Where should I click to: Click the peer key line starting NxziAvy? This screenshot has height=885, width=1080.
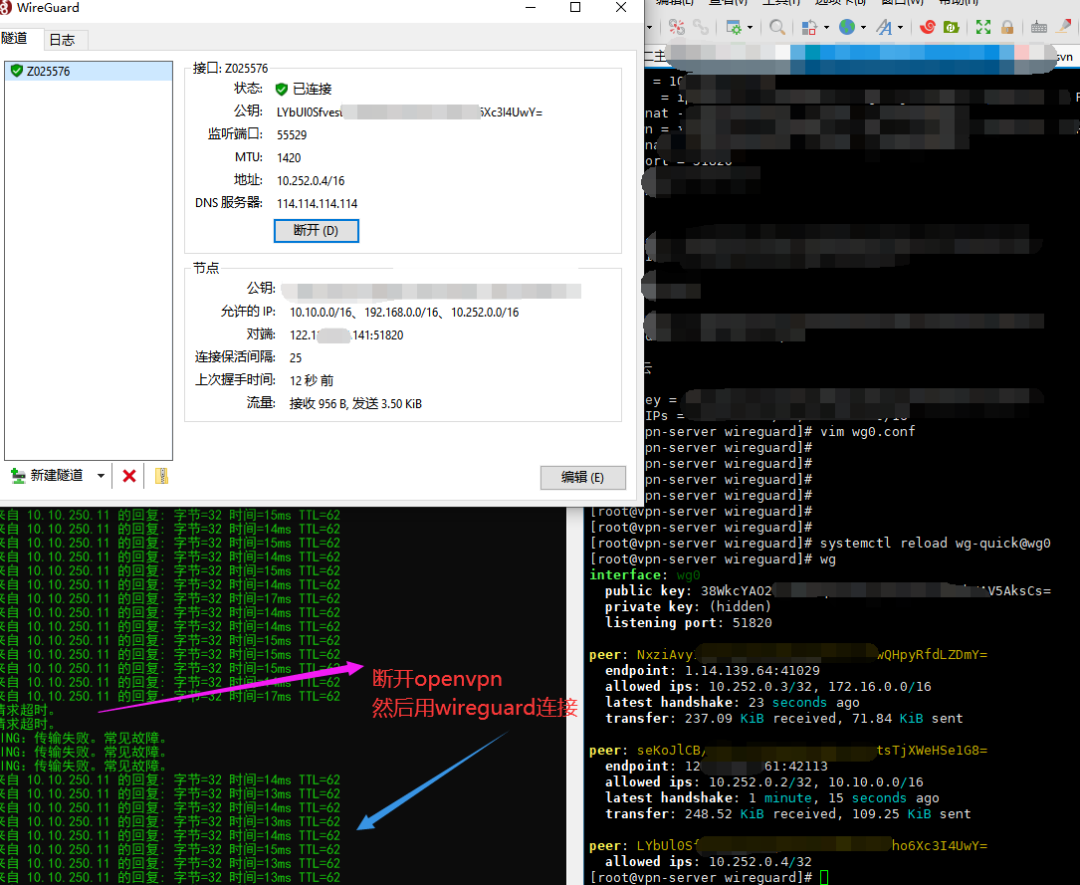(x=788, y=655)
